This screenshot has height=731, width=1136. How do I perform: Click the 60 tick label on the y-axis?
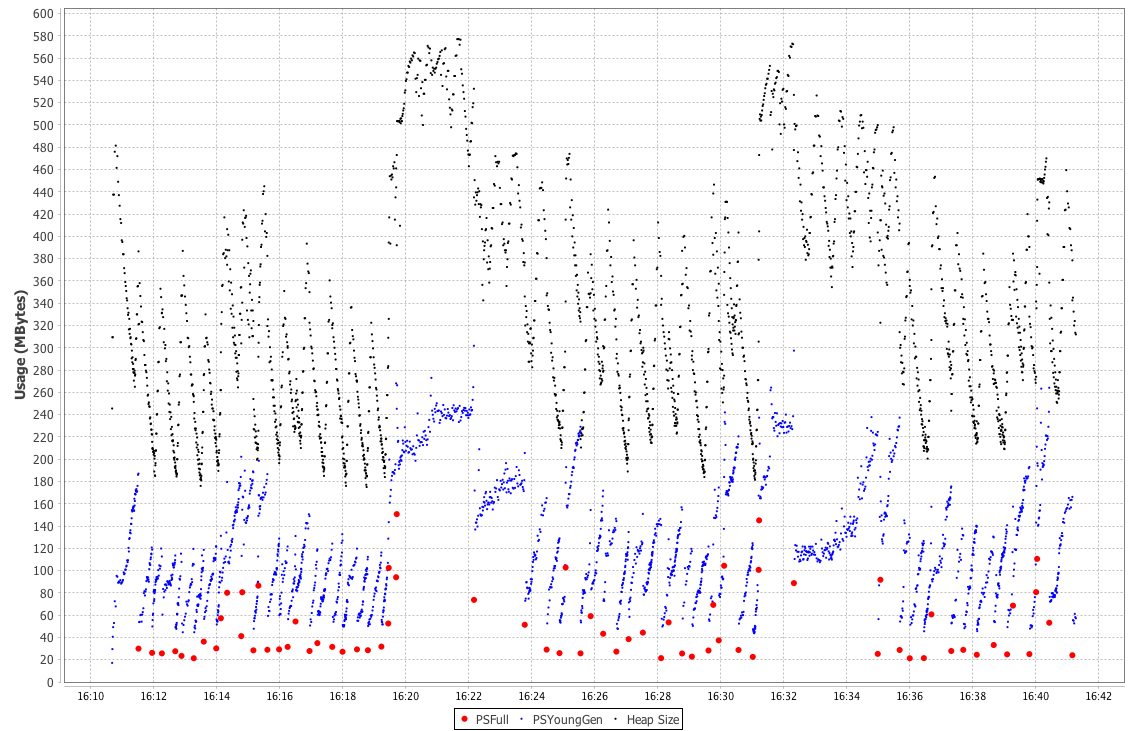coord(46,616)
